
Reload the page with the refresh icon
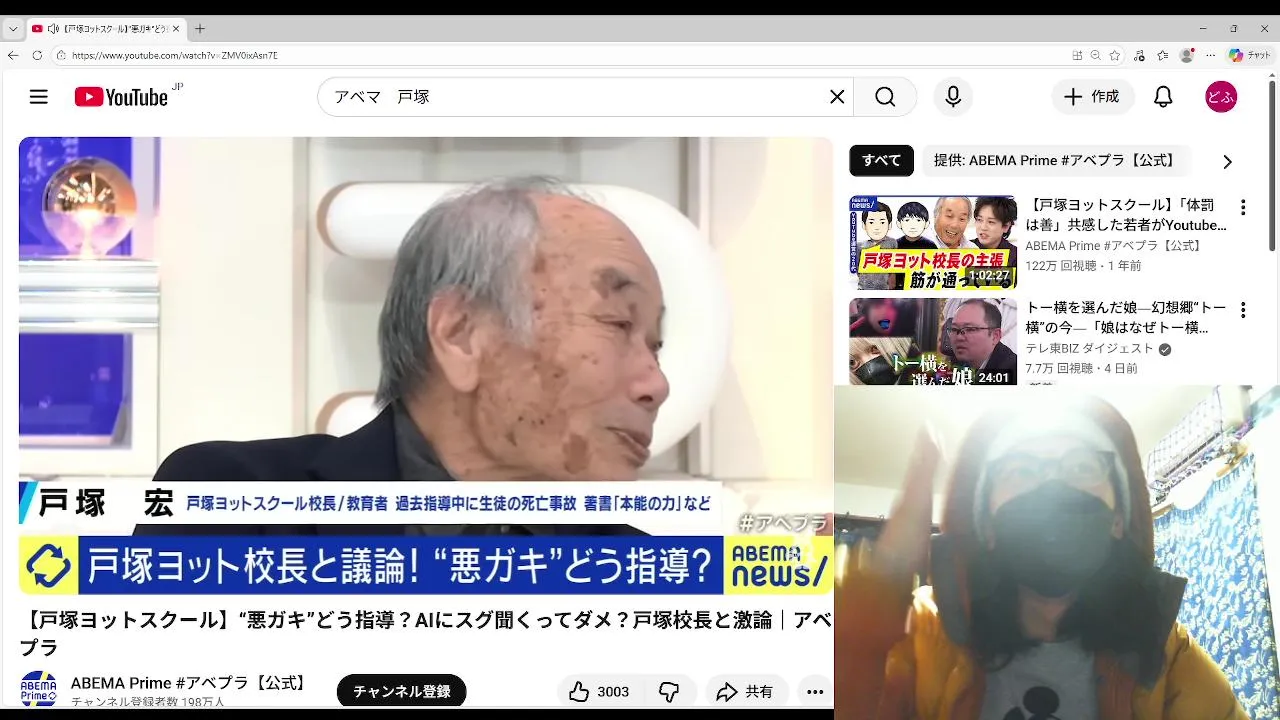[37, 55]
